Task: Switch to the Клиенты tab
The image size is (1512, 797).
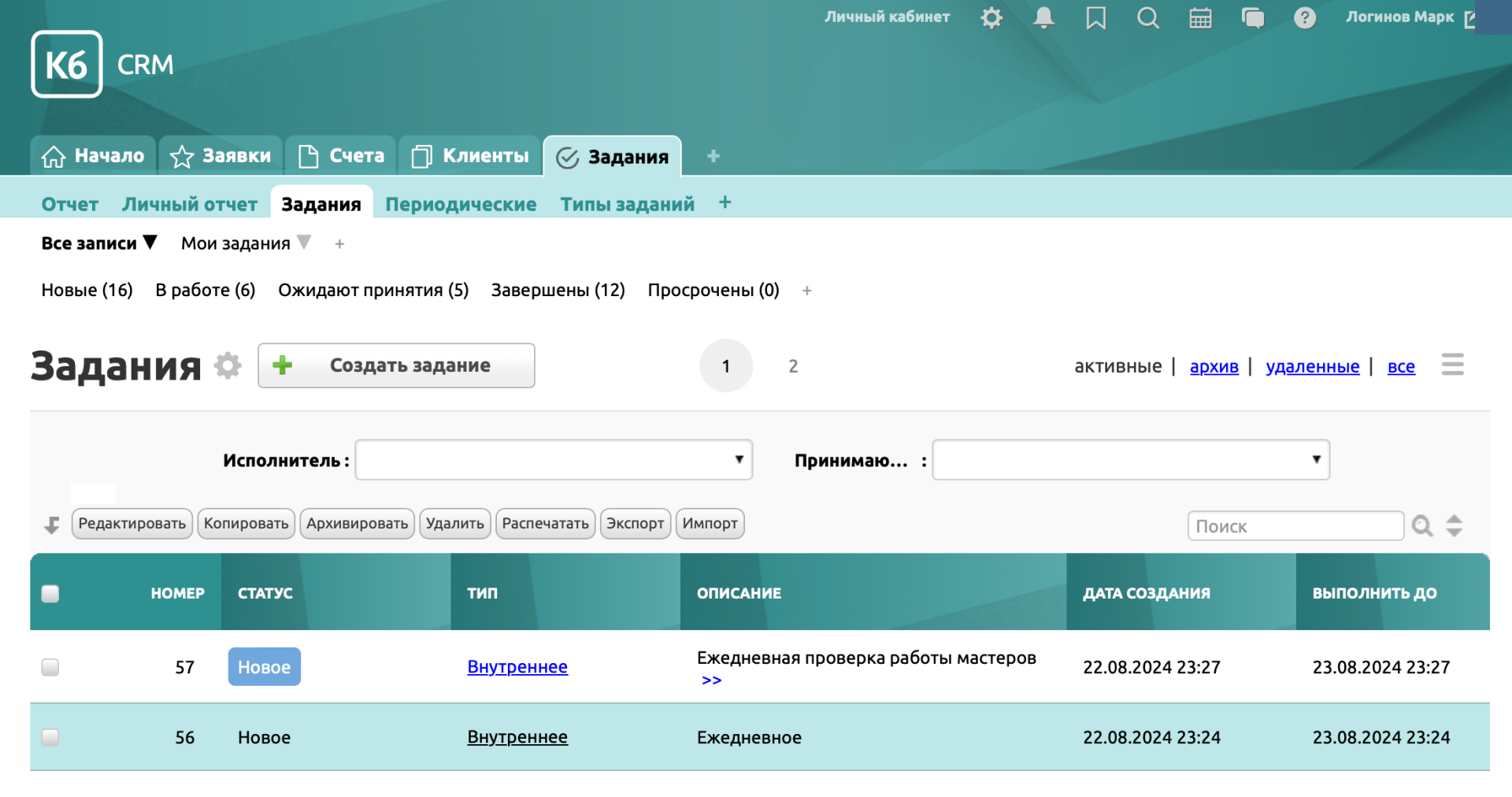Action: (471, 156)
